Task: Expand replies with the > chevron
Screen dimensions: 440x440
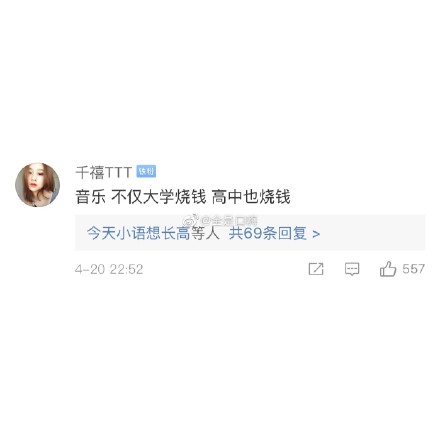Action: 316,234
